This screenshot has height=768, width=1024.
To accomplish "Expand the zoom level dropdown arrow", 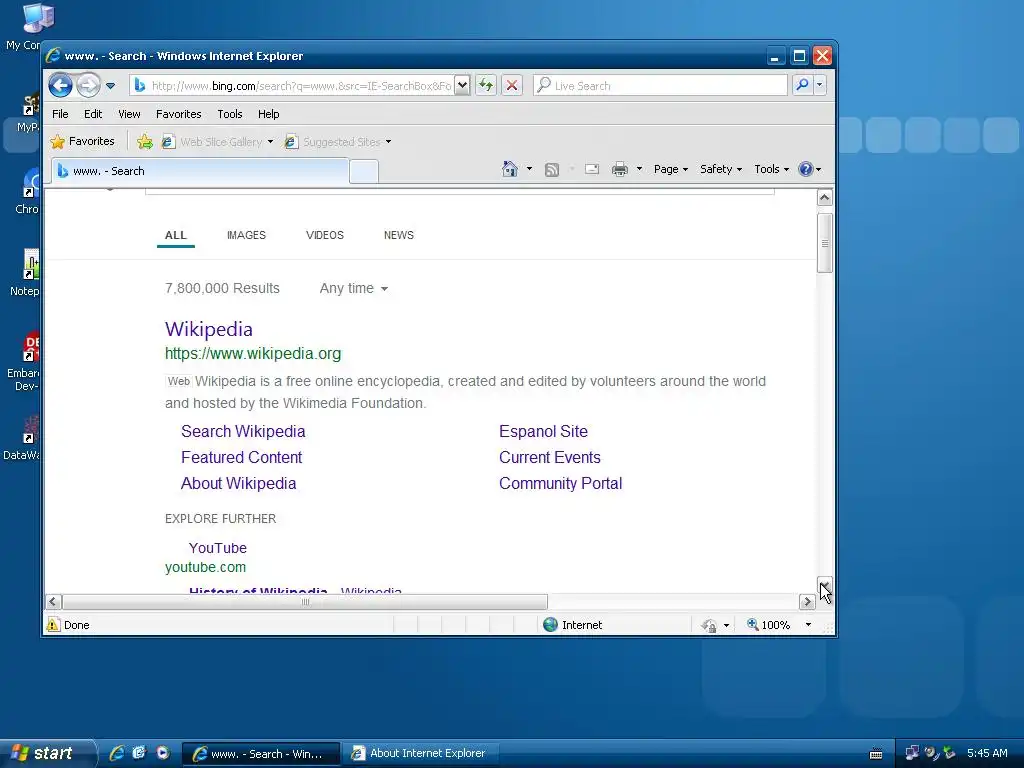I will click(x=808, y=625).
